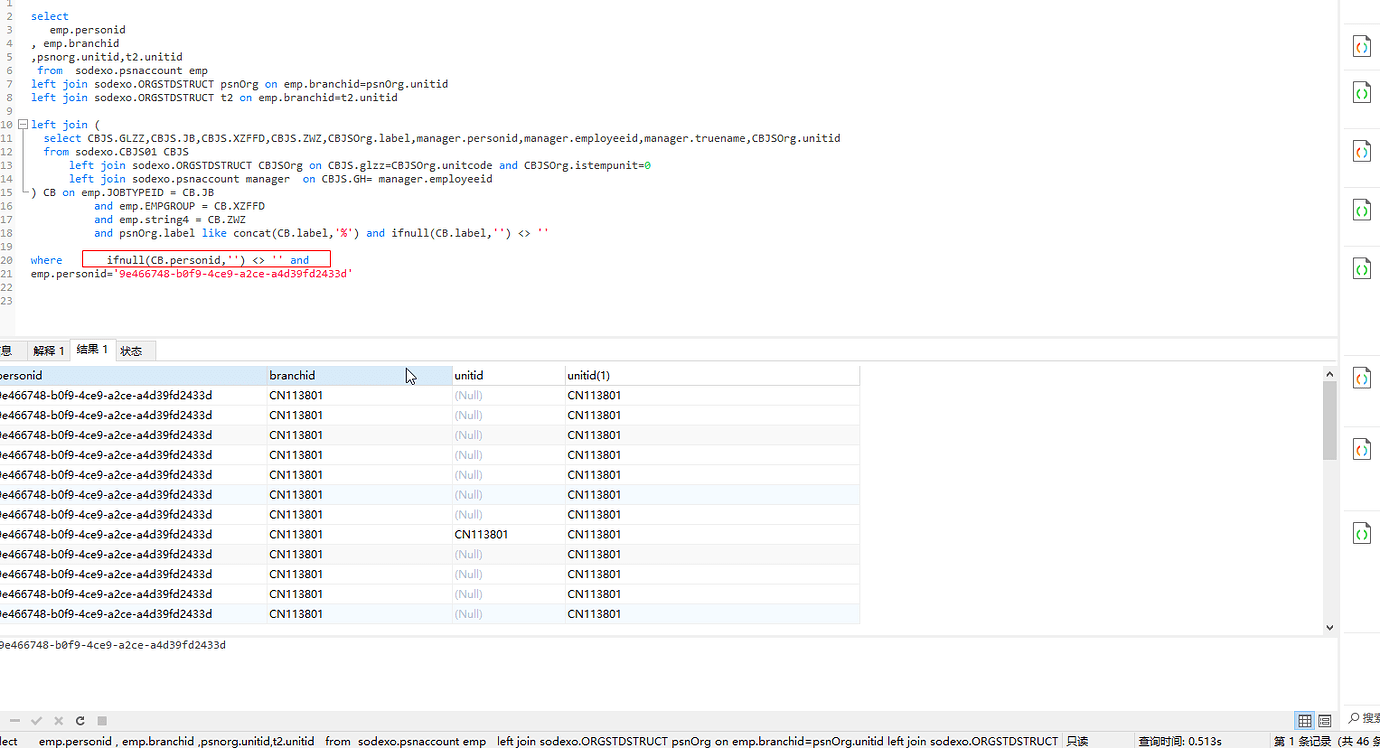Click the ifnull(CB.personid,'') expression on line 20

(x=176, y=260)
